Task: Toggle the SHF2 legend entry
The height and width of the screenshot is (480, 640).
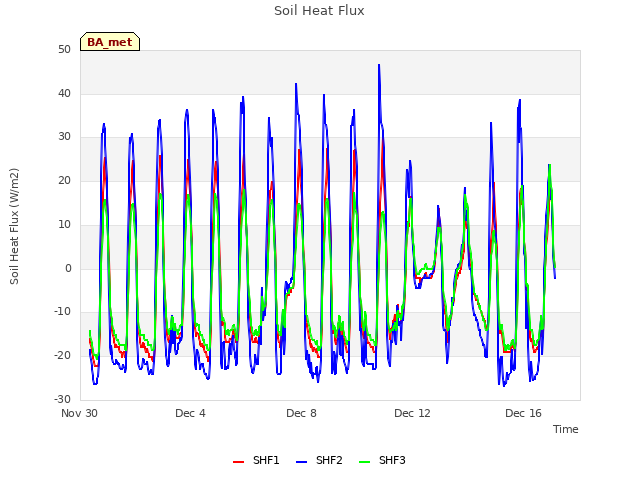Action: [x=319, y=461]
